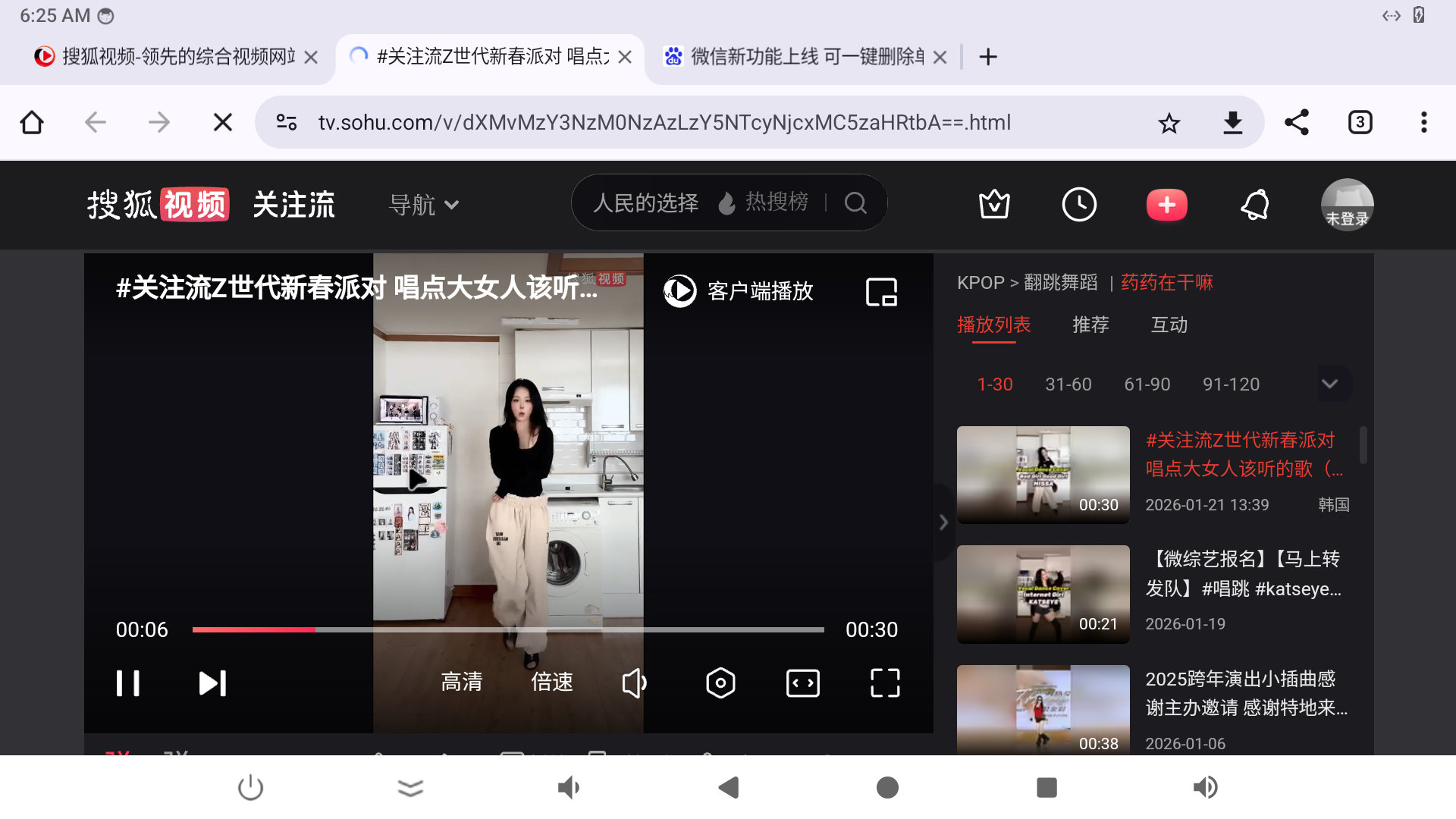
Task: Pause the video playback
Action: 128,683
